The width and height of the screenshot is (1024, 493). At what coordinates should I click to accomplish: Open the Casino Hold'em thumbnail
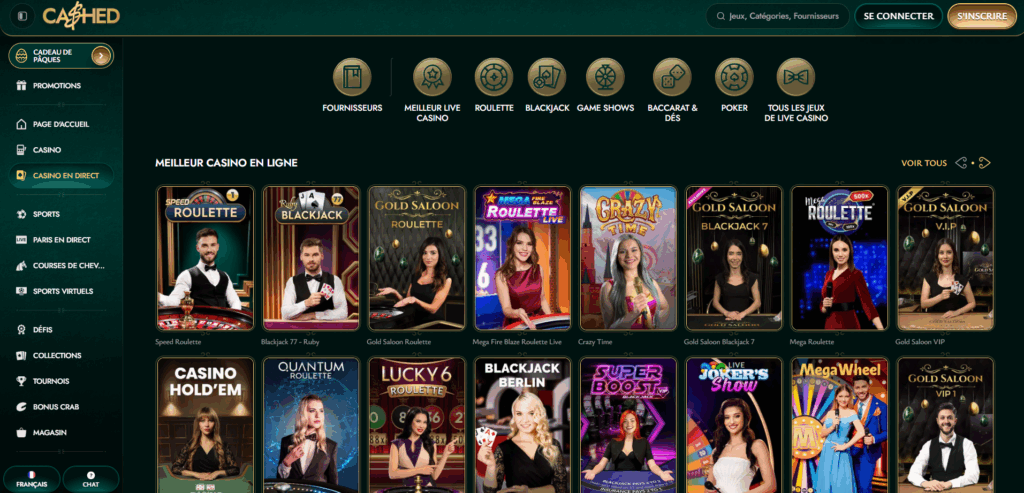click(x=205, y=425)
